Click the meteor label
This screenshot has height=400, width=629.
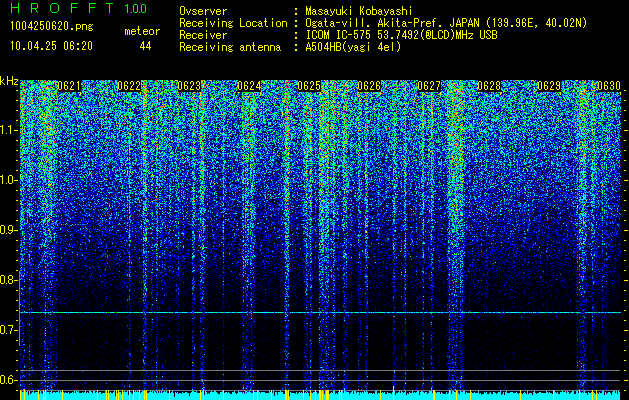(x=142, y=31)
